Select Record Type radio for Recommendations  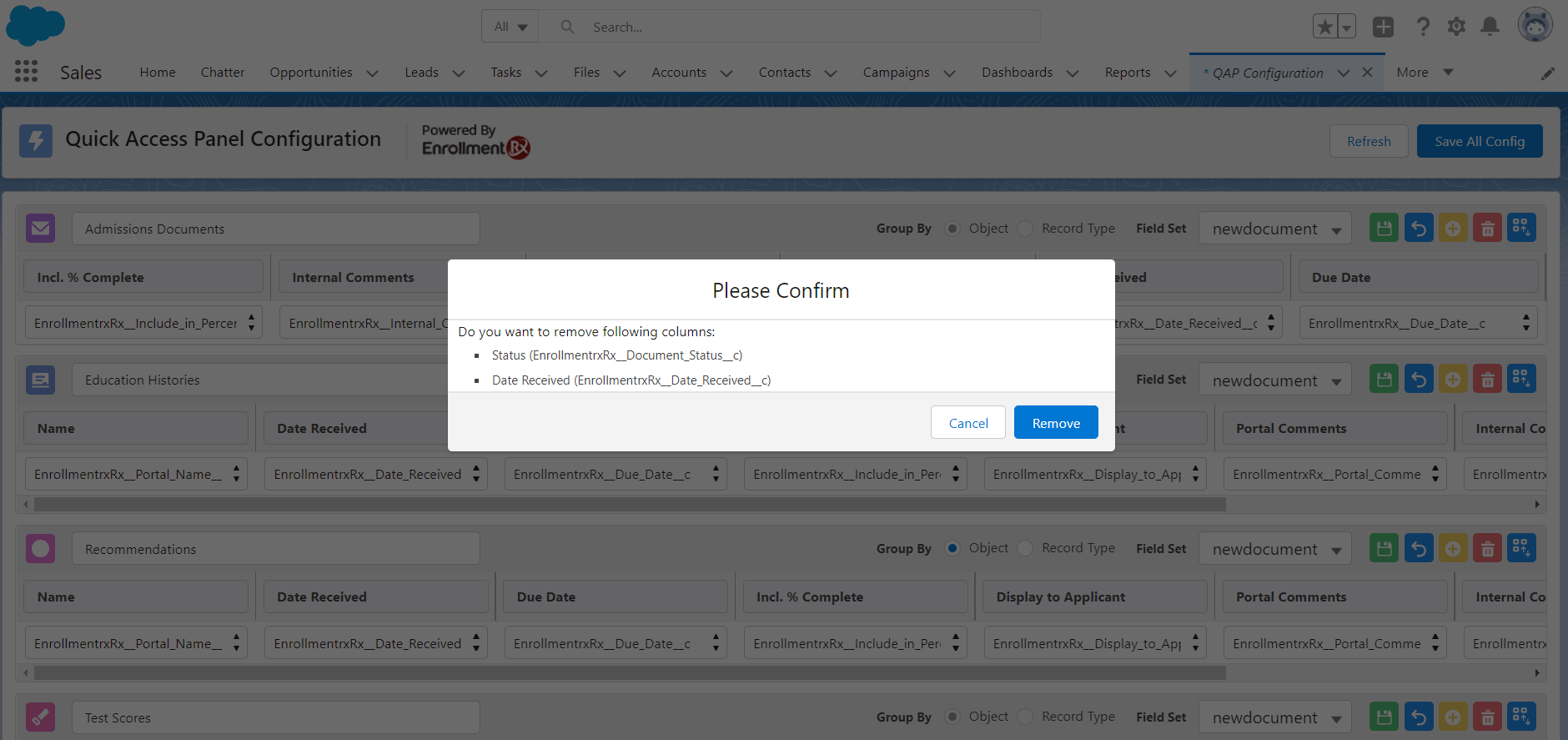(x=1026, y=548)
